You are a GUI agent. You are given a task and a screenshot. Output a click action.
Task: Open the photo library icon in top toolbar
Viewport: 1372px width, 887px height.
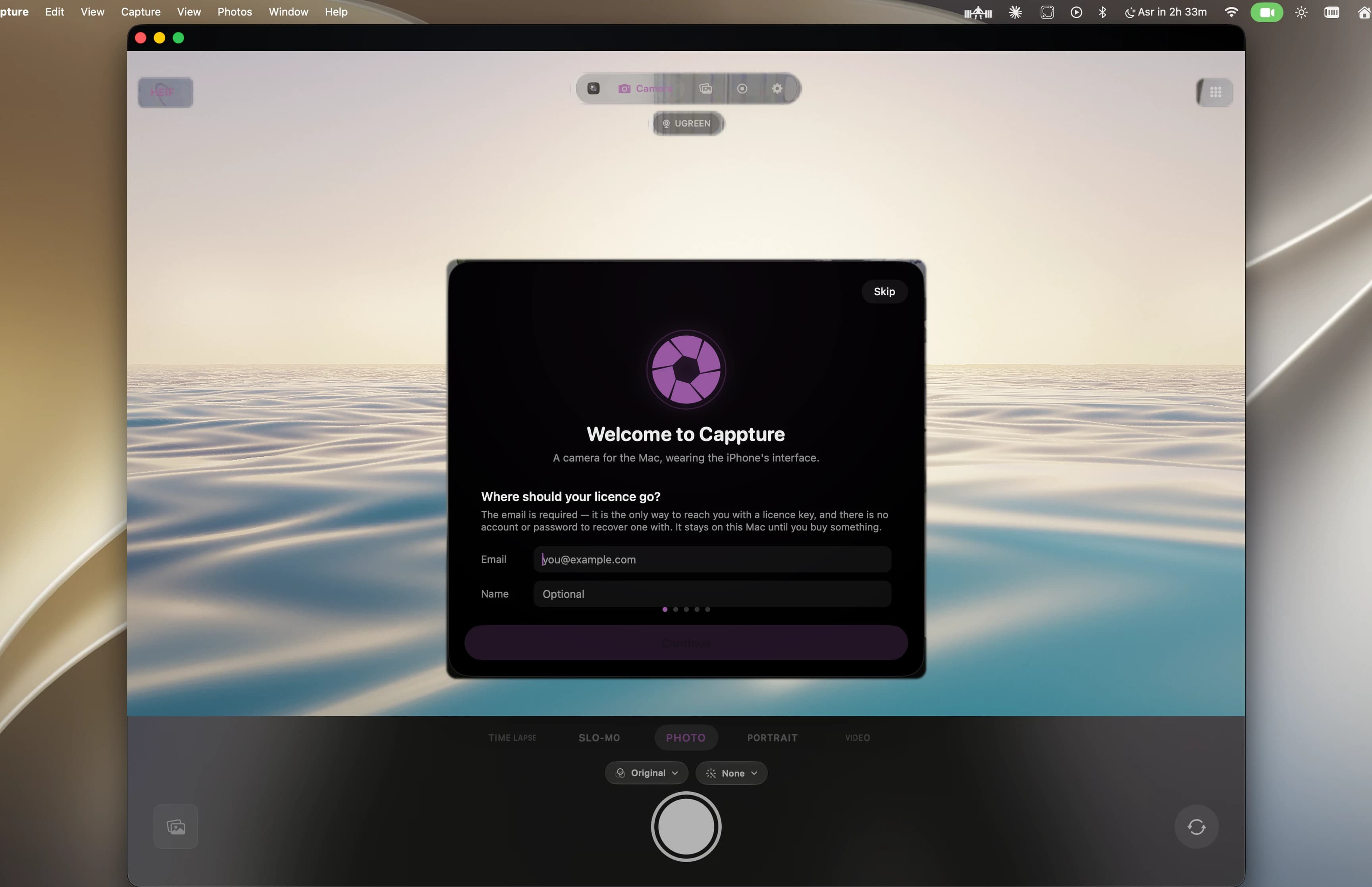[705, 88]
